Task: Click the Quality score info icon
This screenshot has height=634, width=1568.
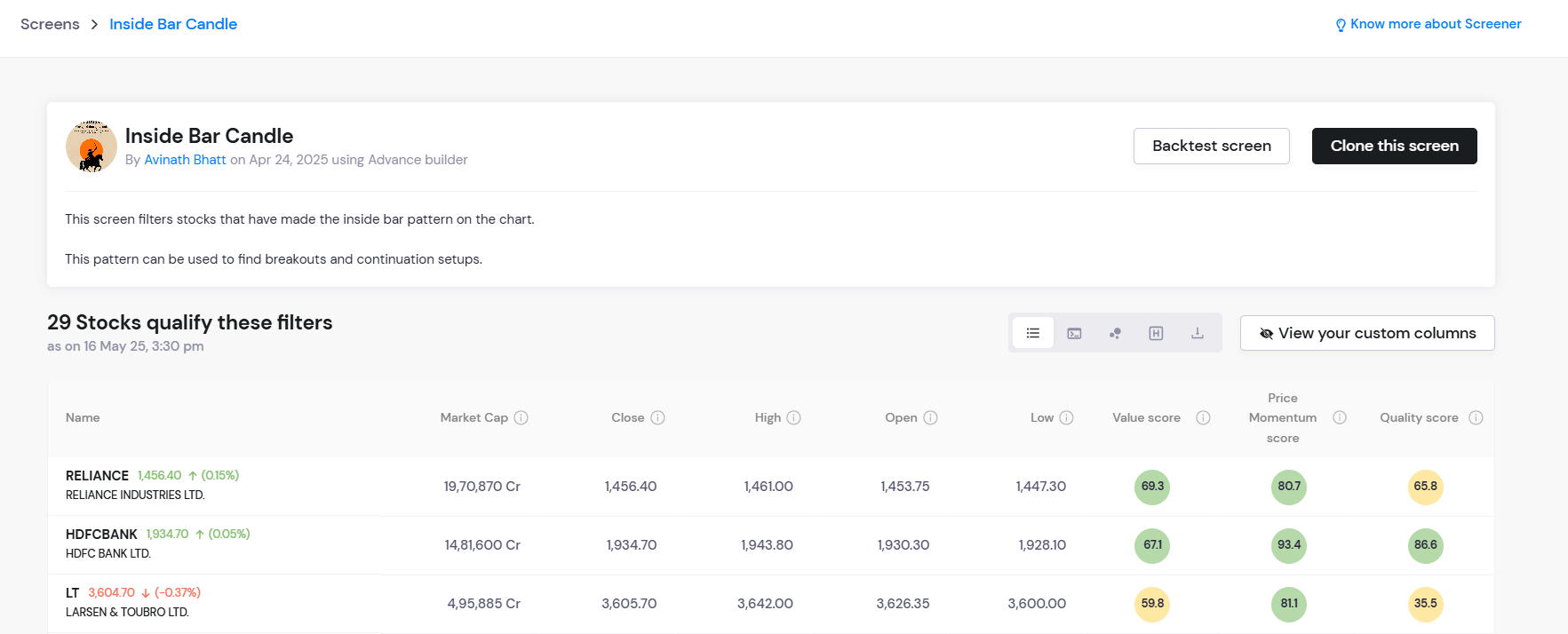Action: [1476, 417]
